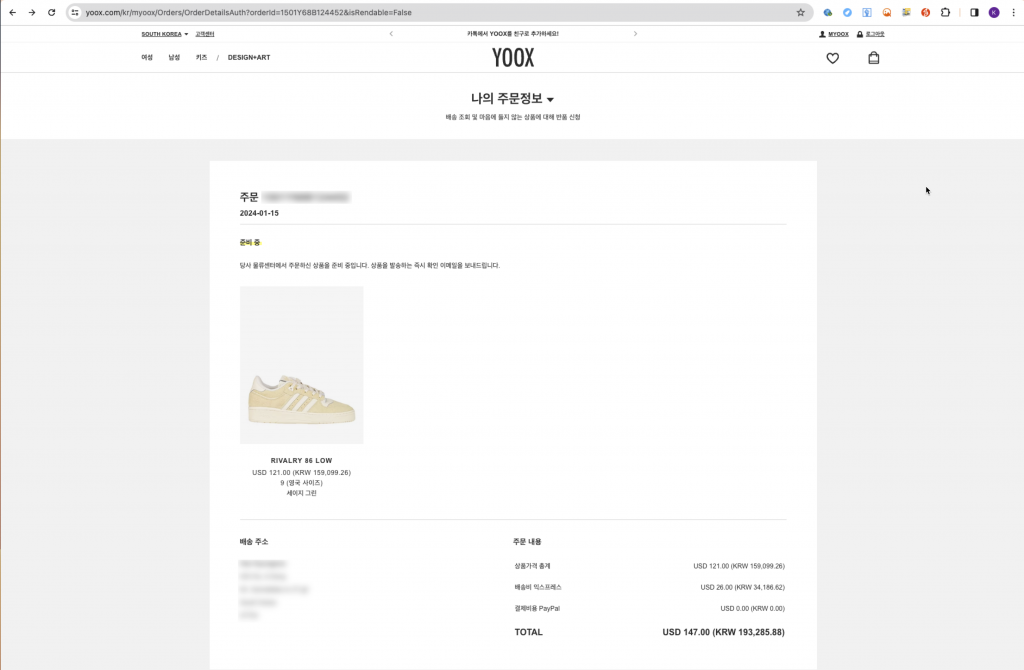This screenshot has height=670, width=1024.
Task: Click the site information icon in address bar
Action: 75,12
